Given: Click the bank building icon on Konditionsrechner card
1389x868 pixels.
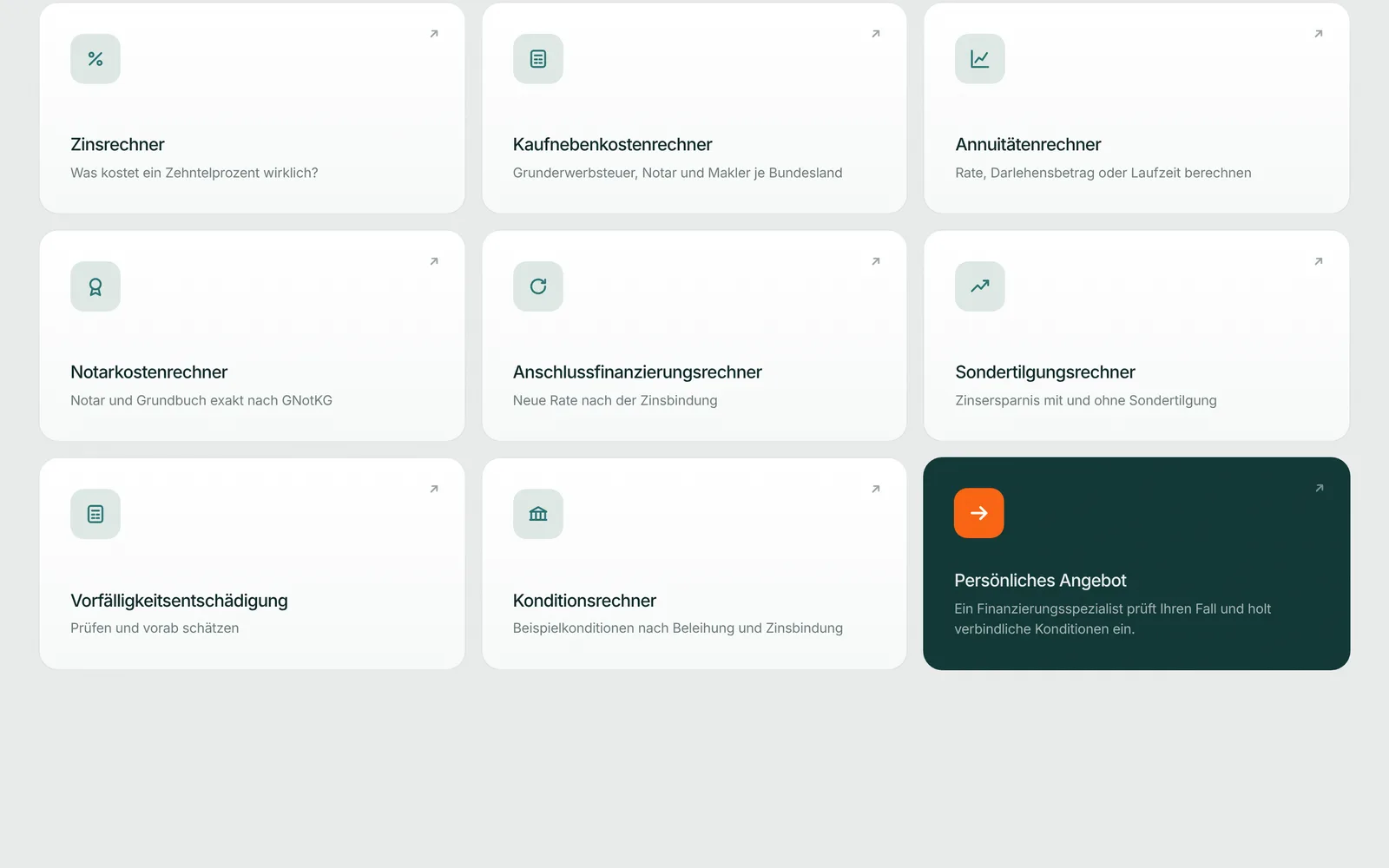Looking at the screenshot, I should pyautogui.click(x=538, y=514).
